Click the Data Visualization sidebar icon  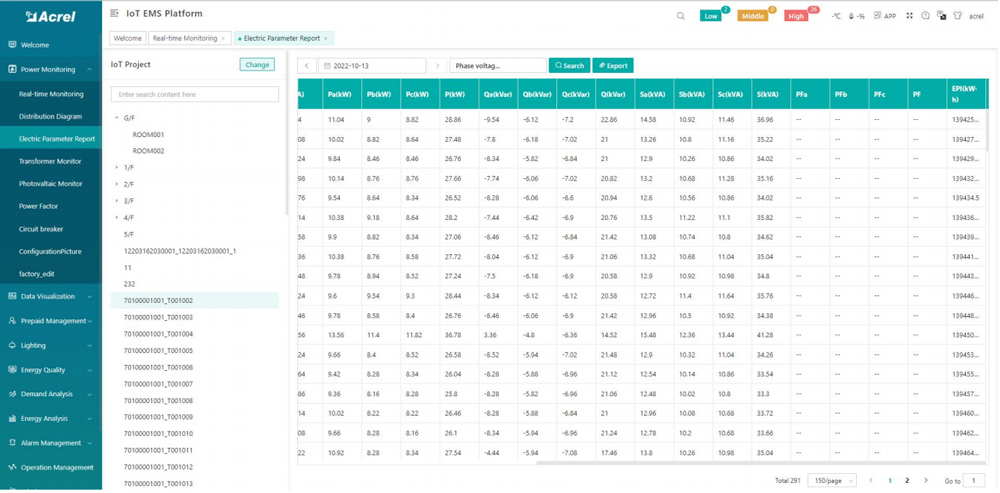click(12, 296)
